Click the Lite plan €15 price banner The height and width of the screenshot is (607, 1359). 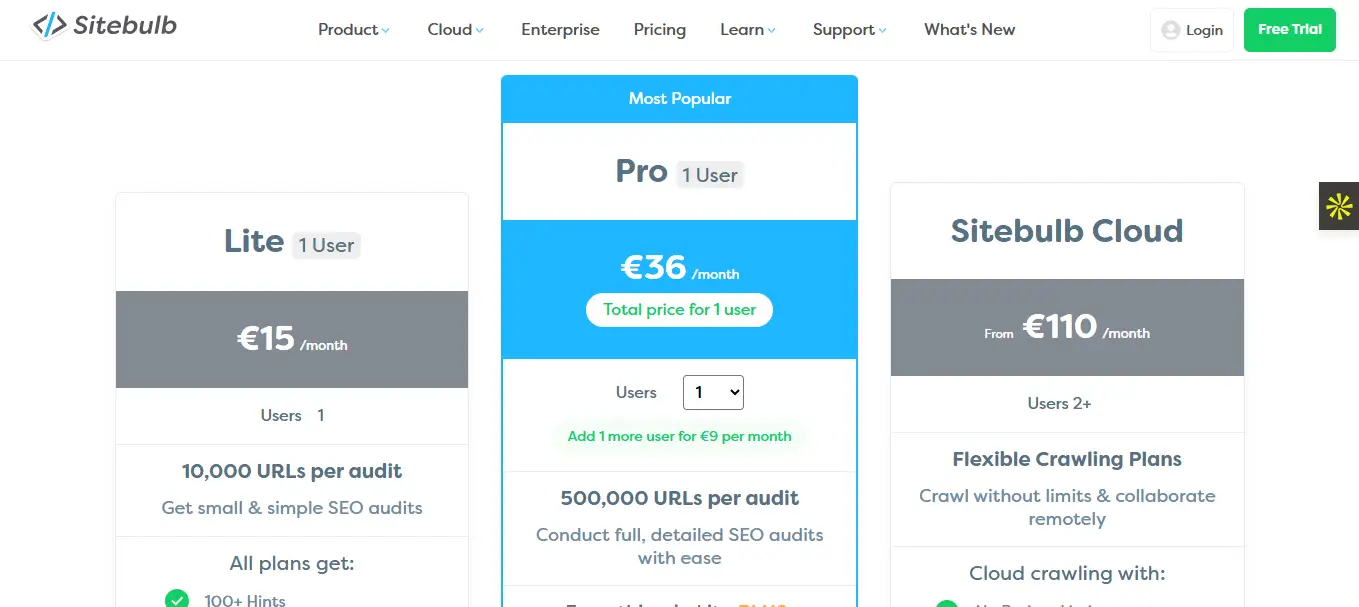pyautogui.click(x=292, y=340)
